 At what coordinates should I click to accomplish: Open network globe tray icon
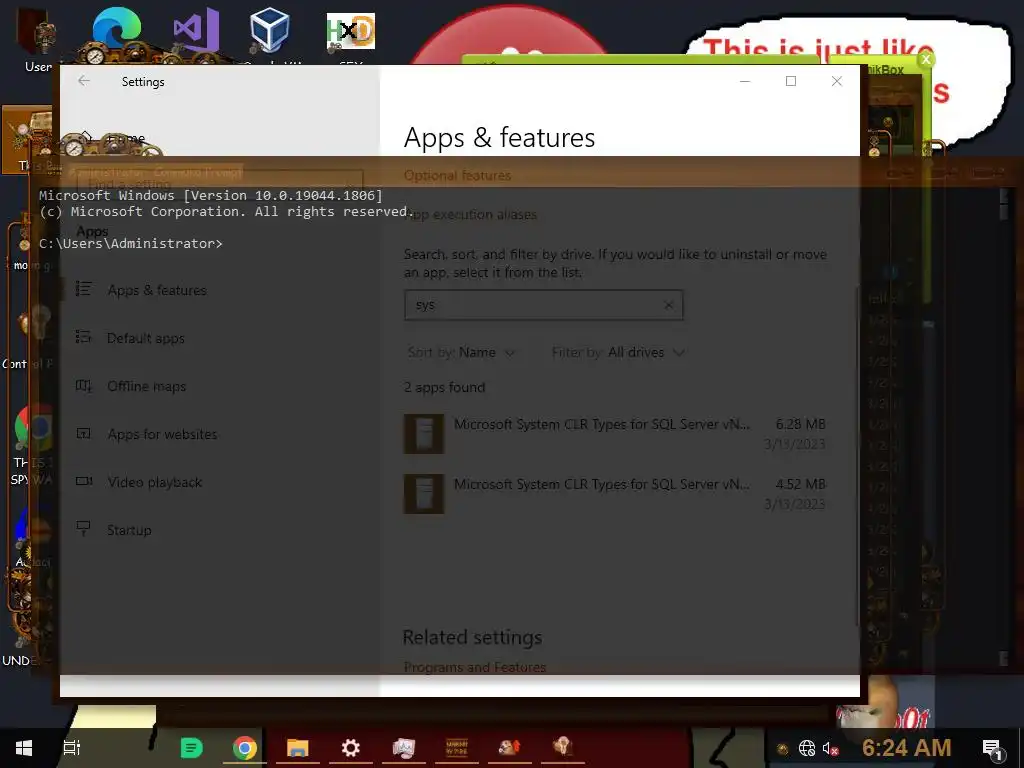[807, 748]
